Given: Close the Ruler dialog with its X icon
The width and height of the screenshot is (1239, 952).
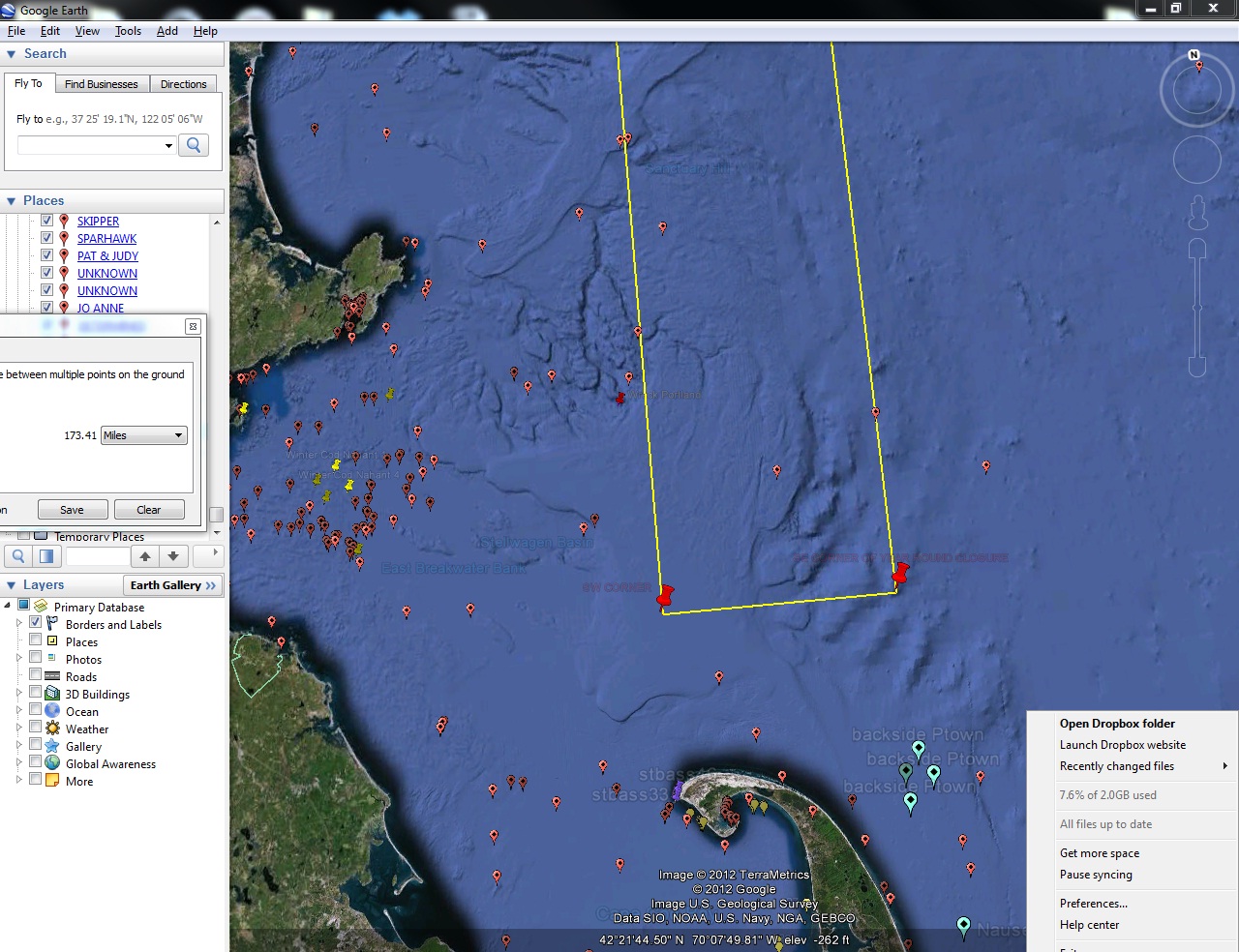Looking at the screenshot, I should click(193, 327).
